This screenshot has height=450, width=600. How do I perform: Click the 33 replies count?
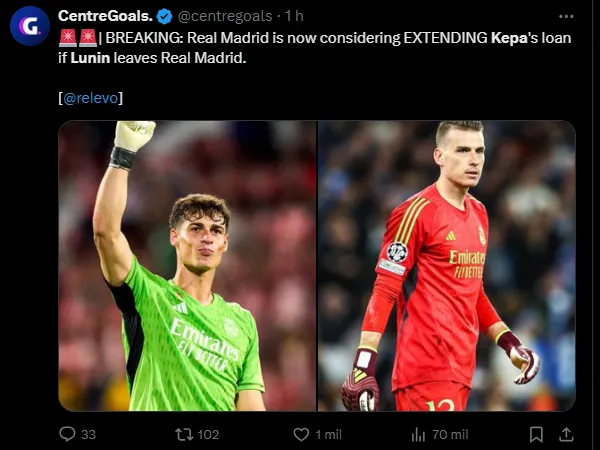coord(88,434)
